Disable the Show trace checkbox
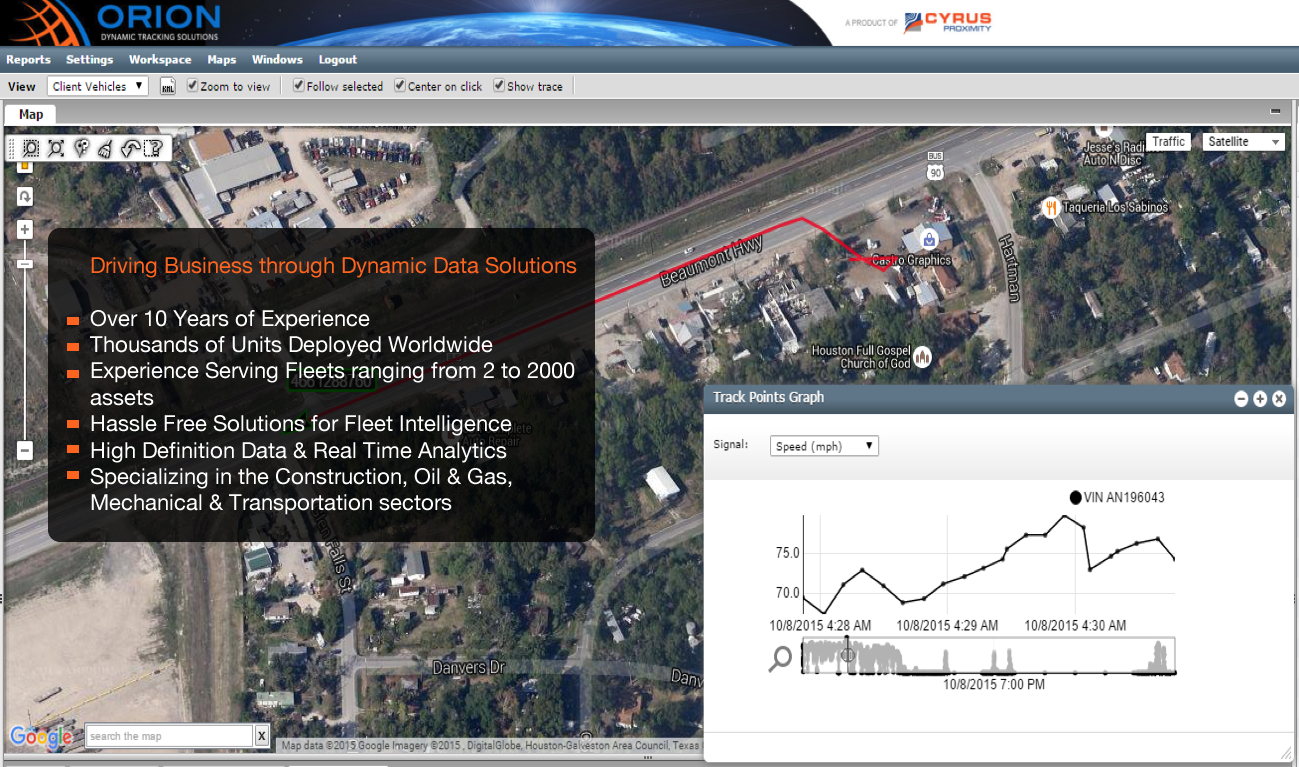The height and width of the screenshot is (767, 1299). (499, 86)
